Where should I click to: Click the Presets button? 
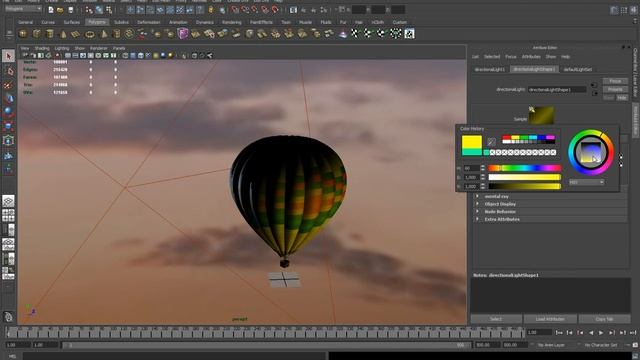coord(615,89)
